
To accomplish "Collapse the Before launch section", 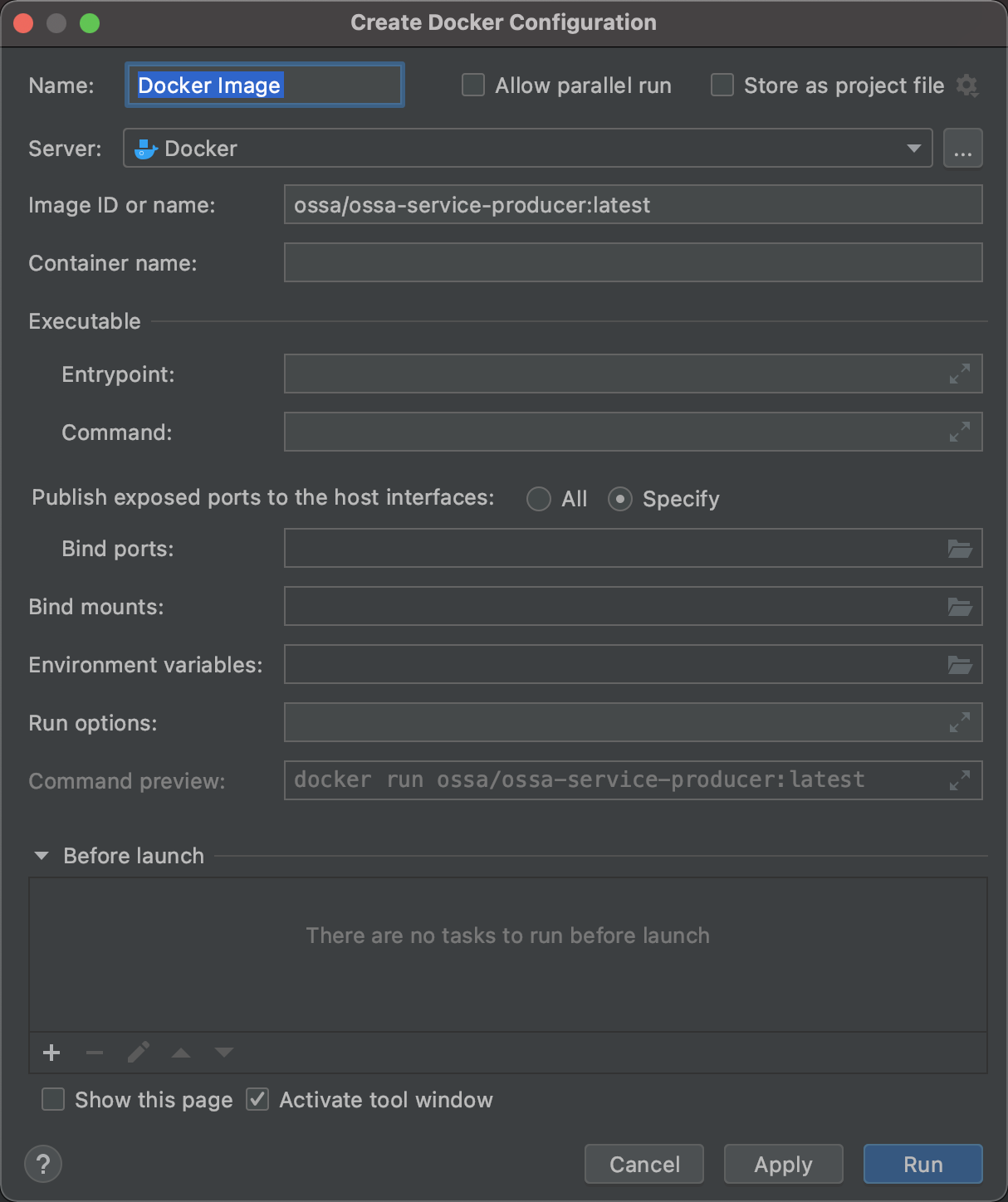I will pyautogui.click(x=42, y=856).
